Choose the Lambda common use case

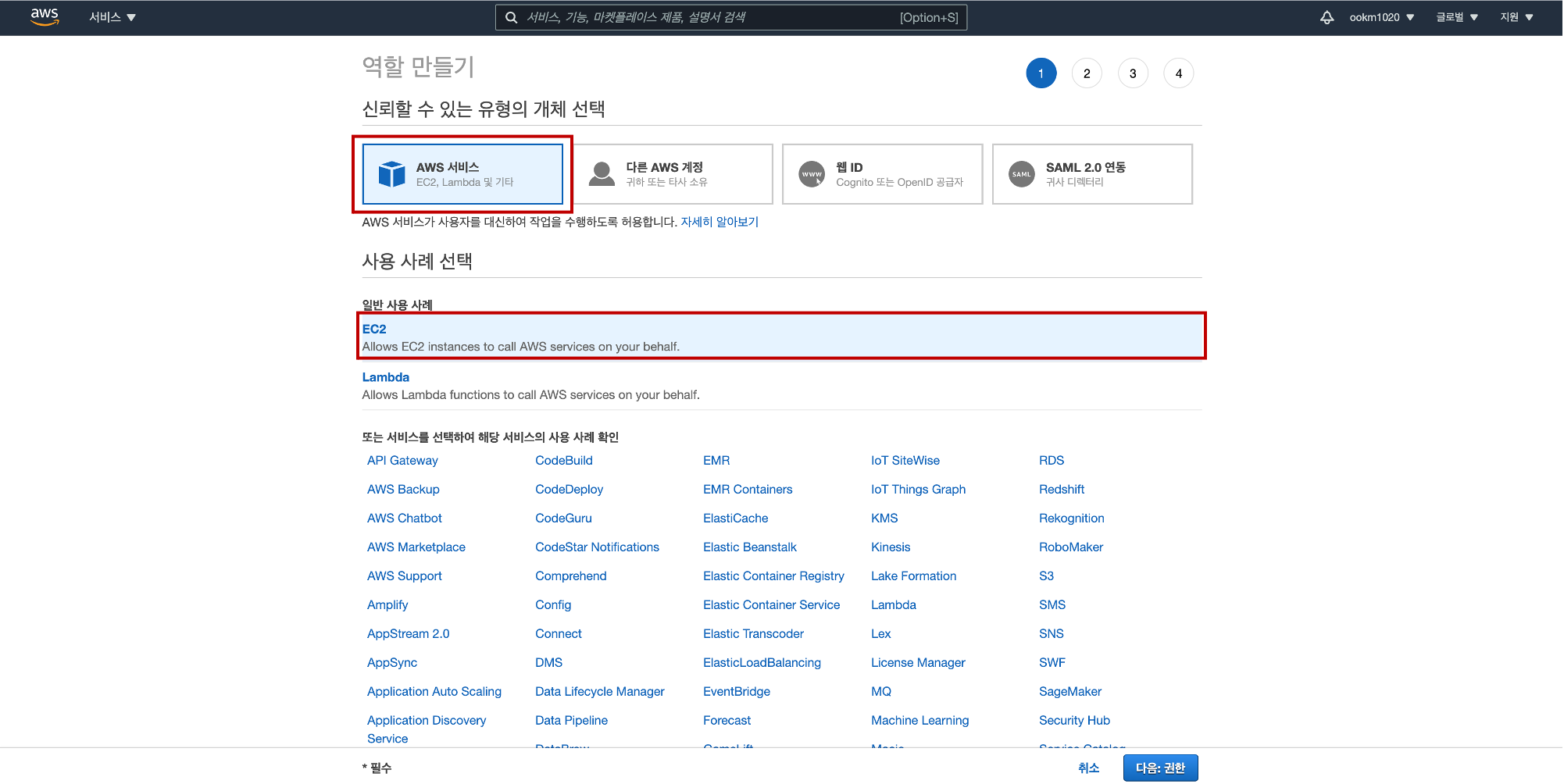click(x=781, y=386)
